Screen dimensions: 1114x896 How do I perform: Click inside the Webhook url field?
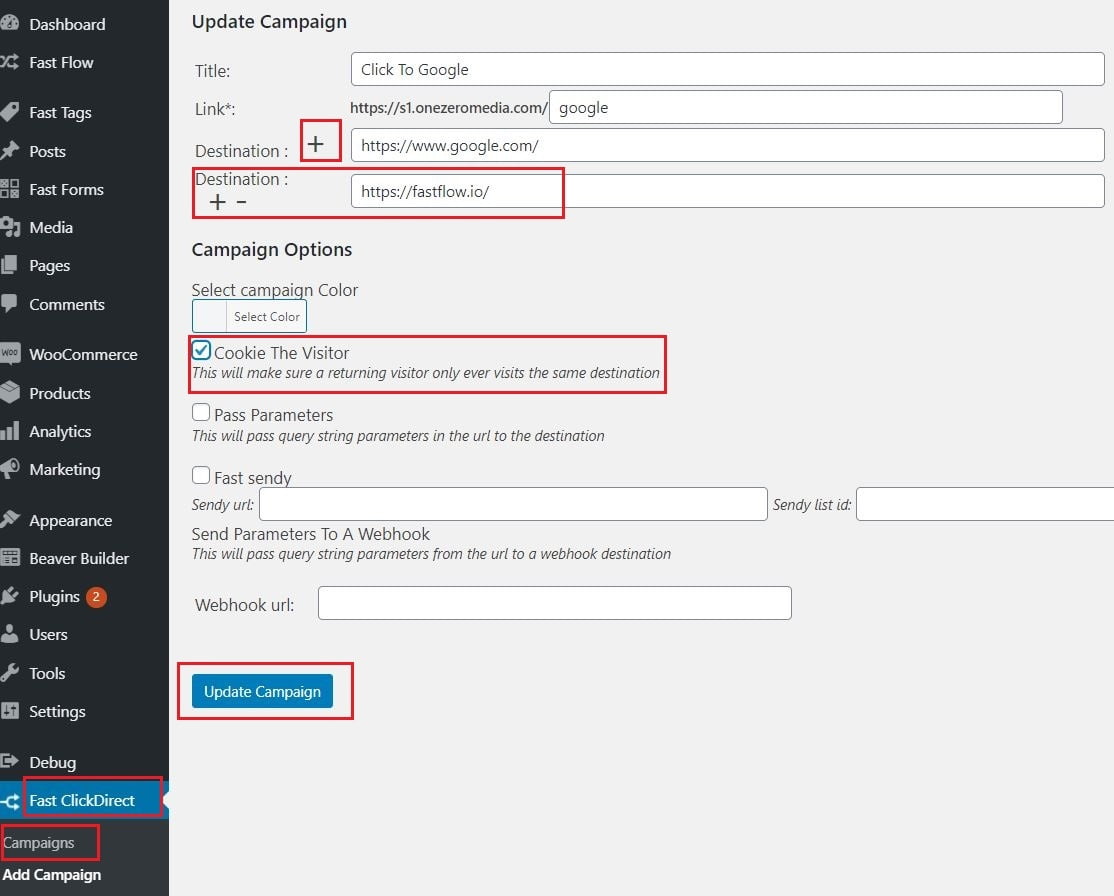[553, 602]
